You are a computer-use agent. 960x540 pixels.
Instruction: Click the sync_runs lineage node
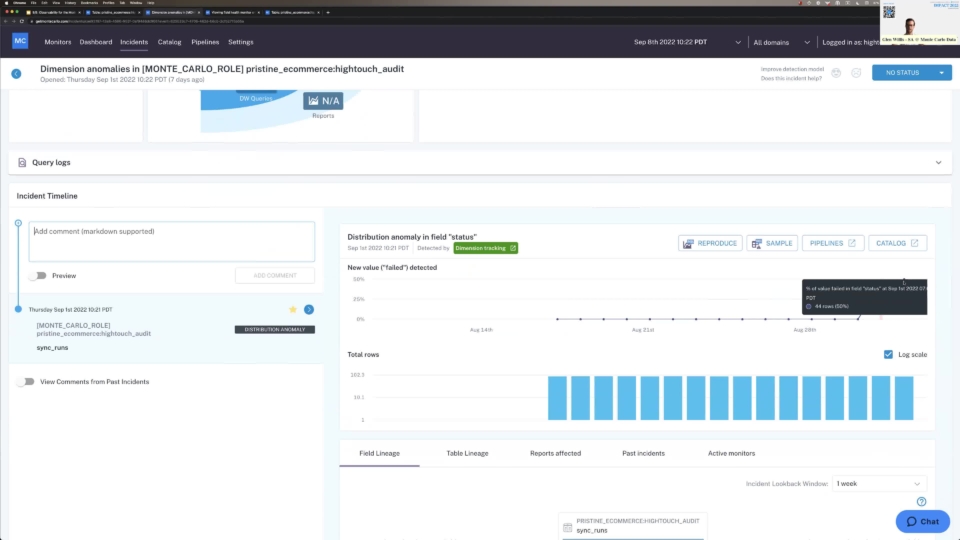(633, 527)
